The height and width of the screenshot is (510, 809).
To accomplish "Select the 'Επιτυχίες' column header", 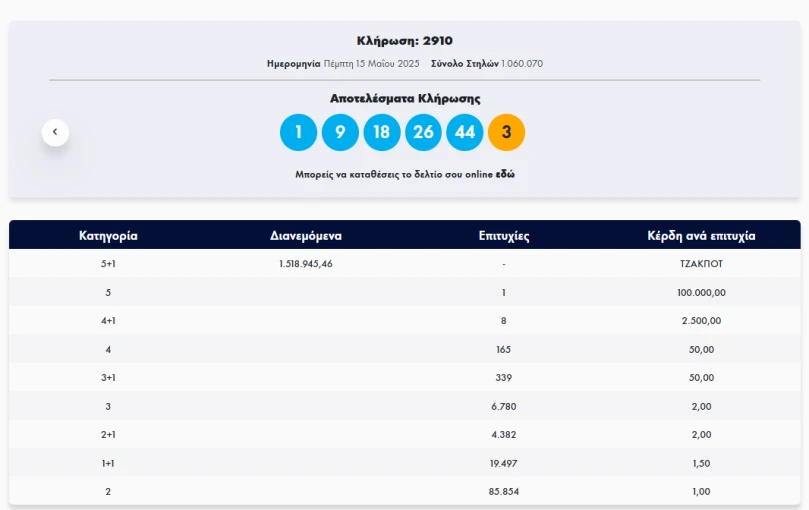I will coord(504,236).
